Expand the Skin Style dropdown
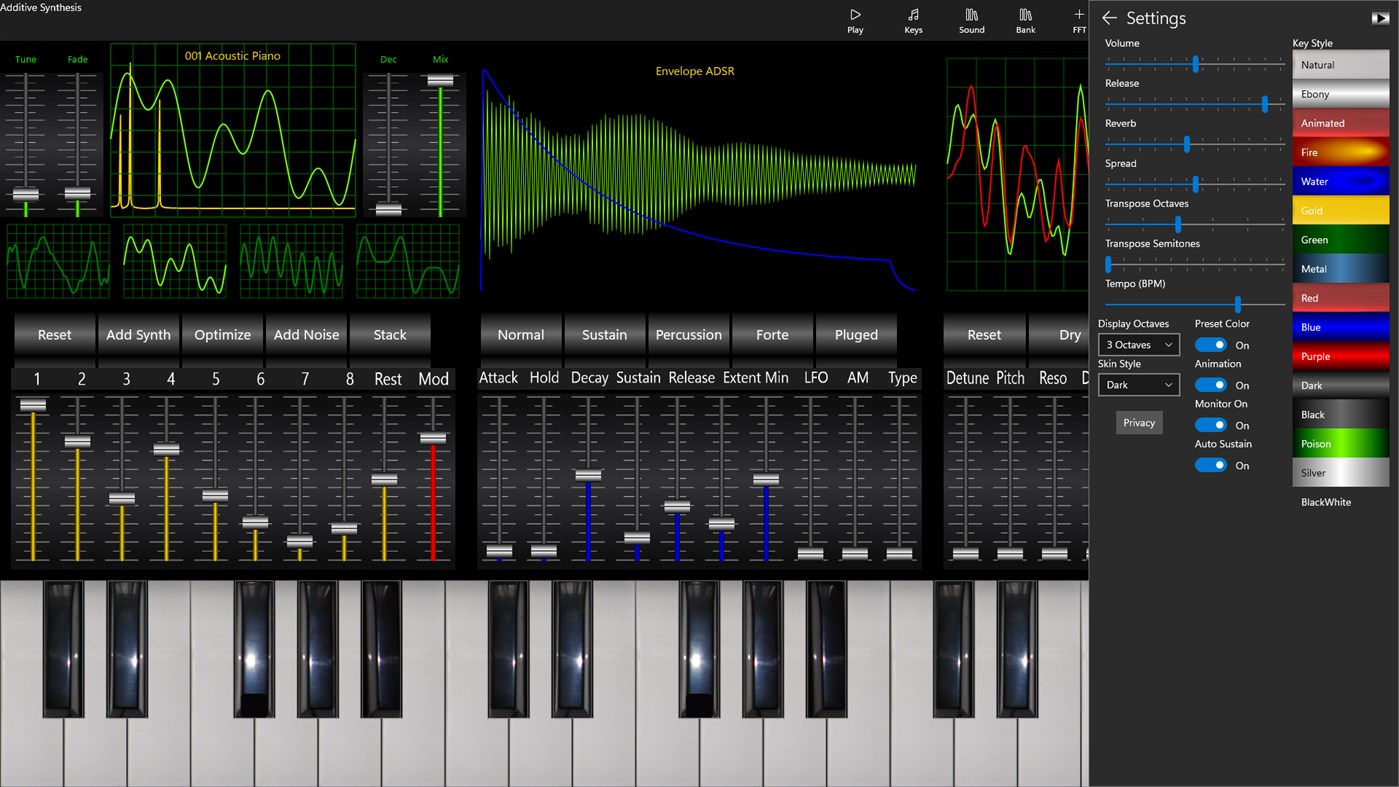 pyautogui.click(x=1138, y=384)
